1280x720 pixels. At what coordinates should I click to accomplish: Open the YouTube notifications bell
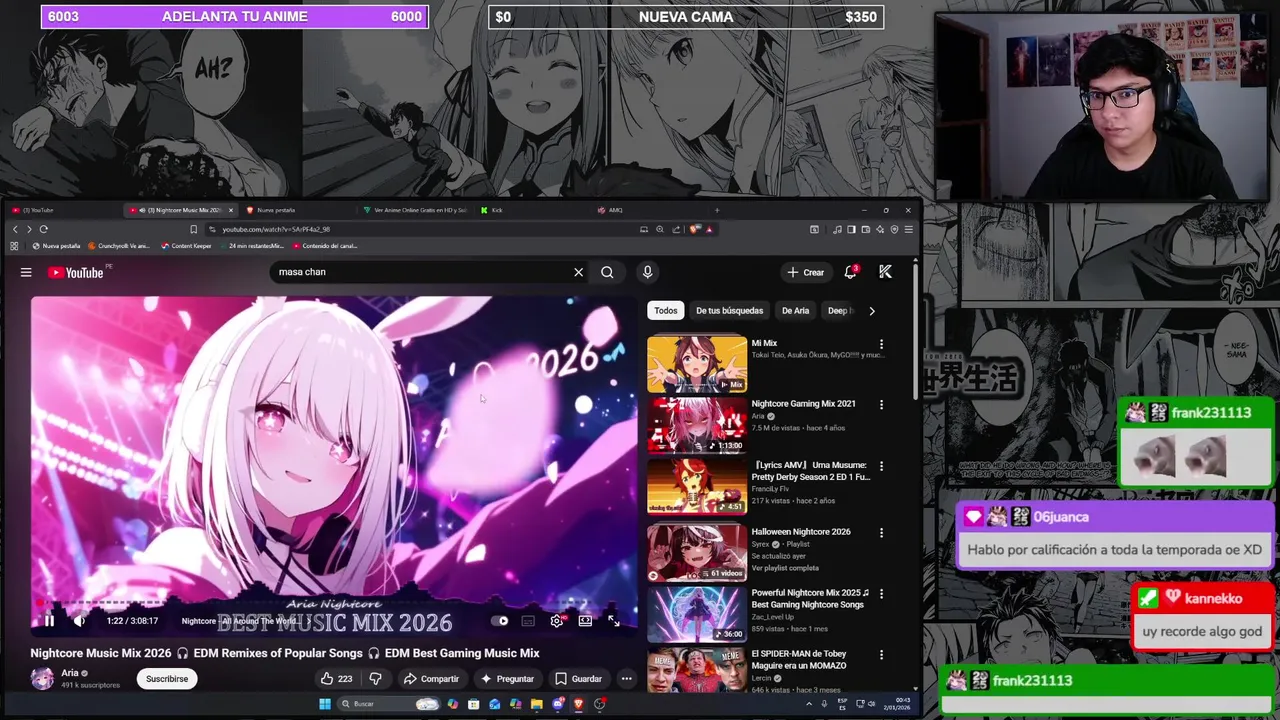point(850,272)
